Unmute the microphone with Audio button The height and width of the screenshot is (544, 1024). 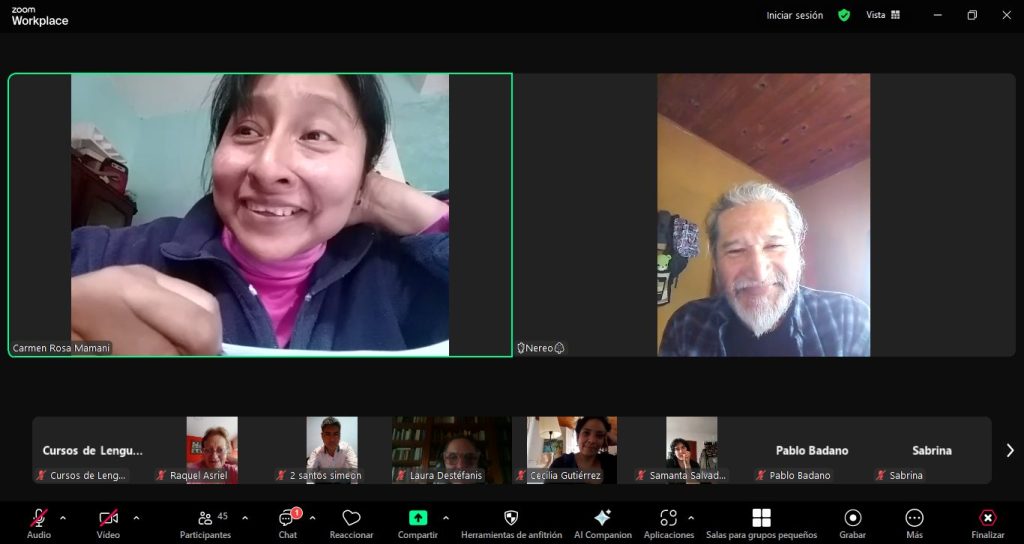click(38, 518)
